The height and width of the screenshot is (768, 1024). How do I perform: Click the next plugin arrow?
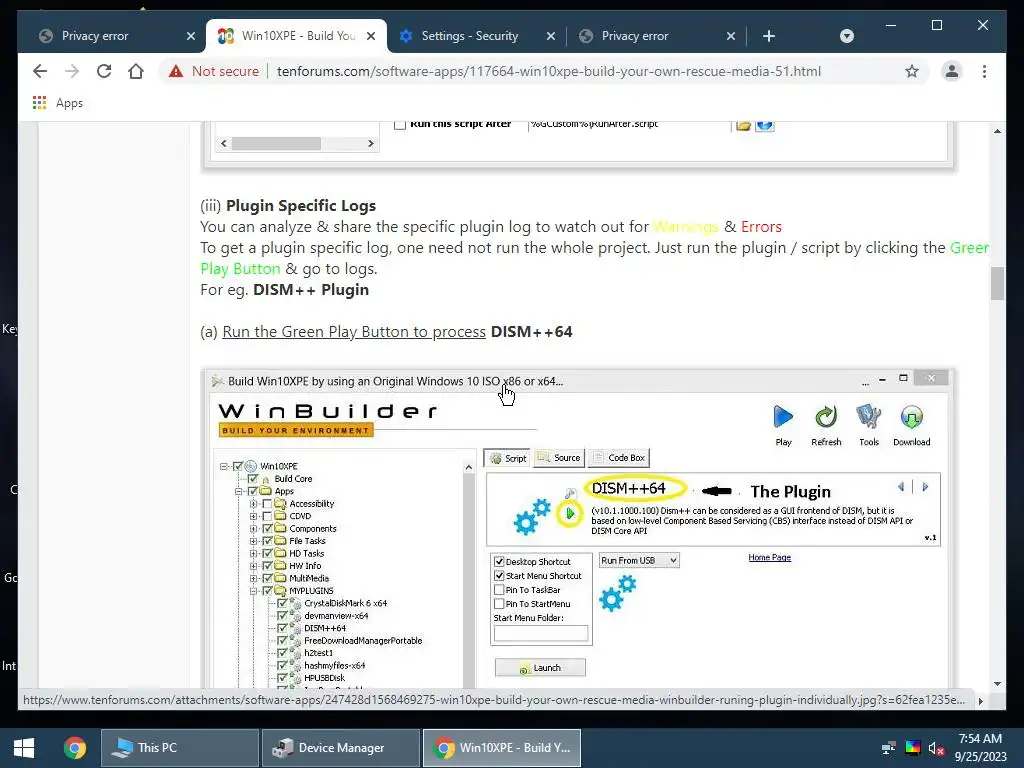pos(925,487)
